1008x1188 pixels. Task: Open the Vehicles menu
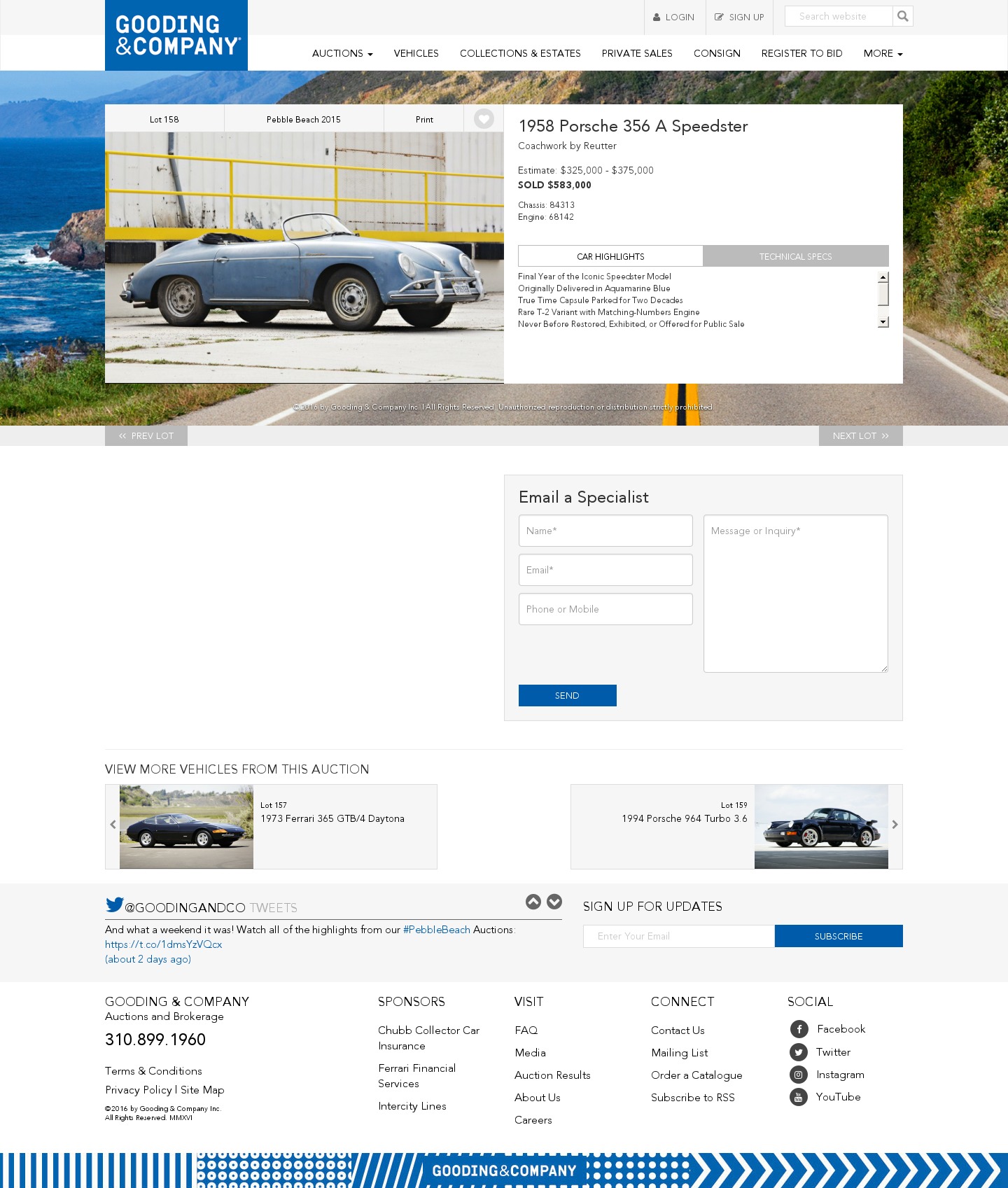[x=416, y=53]
